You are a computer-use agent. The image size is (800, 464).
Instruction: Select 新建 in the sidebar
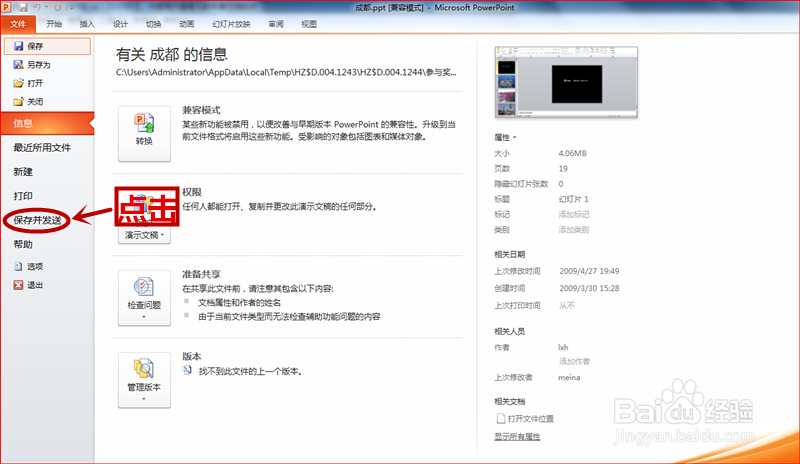pyautogui.click(x=23, y=172)
